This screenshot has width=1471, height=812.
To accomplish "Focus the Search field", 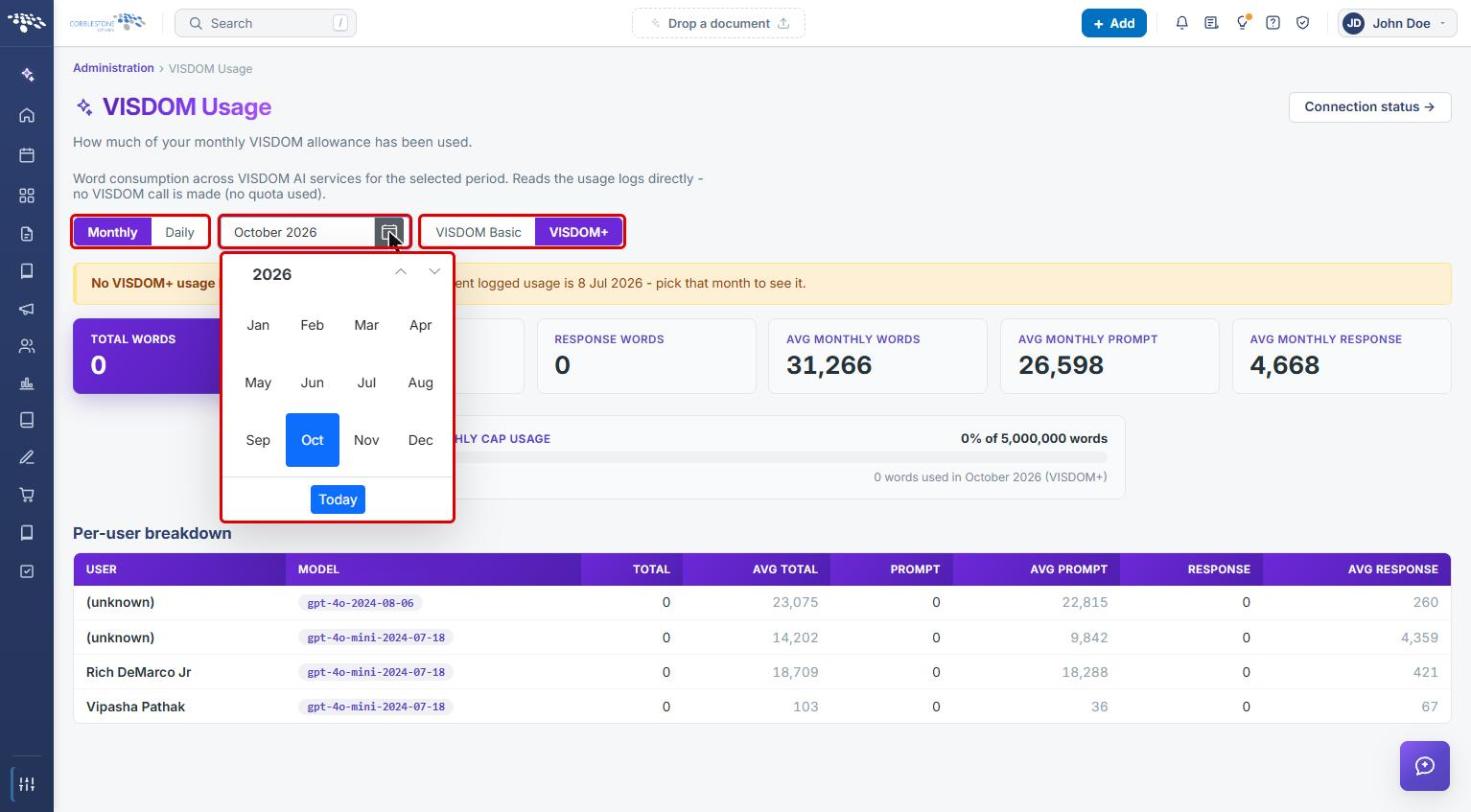I will pyautogui.click(x=265, y=23).
